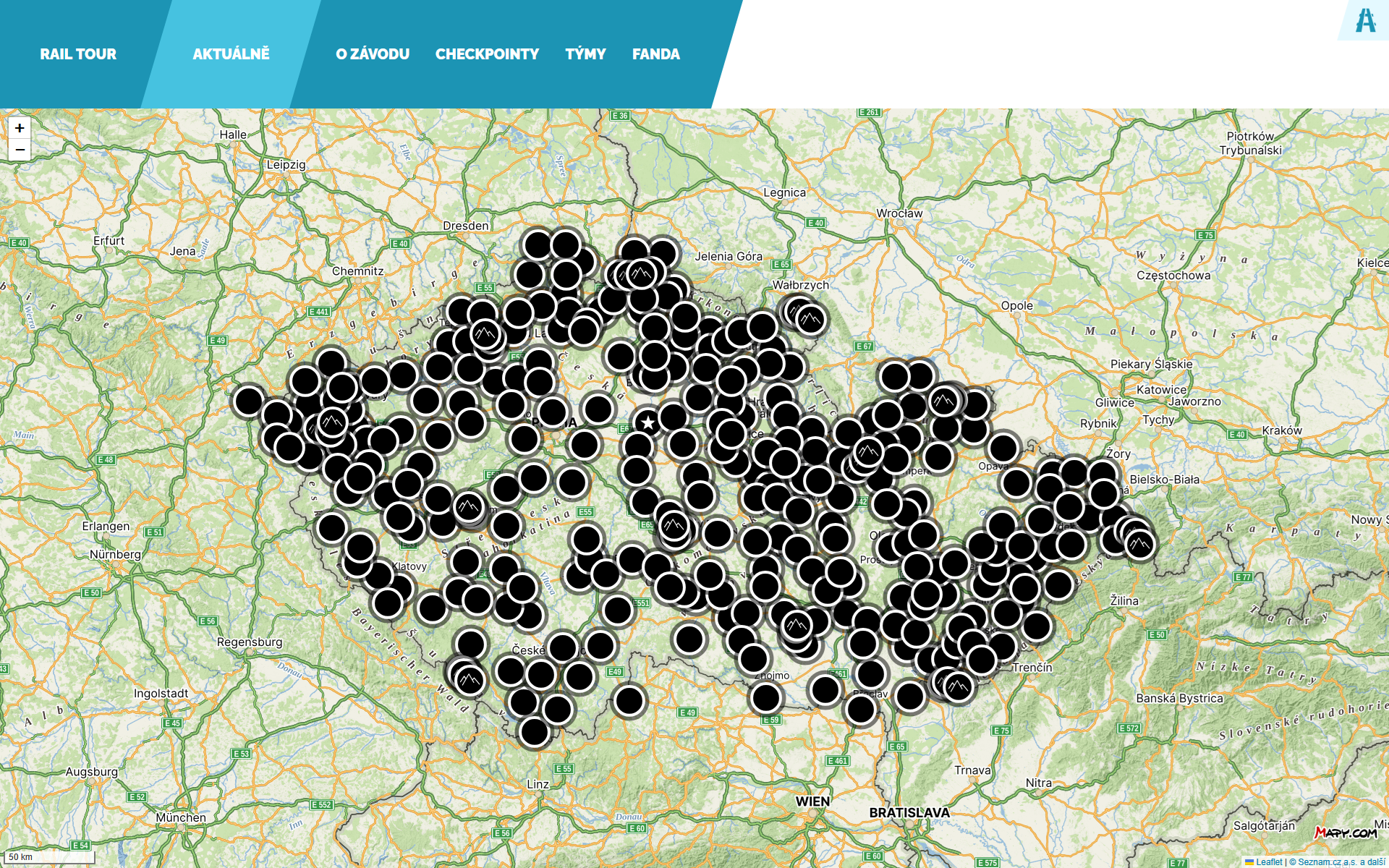This screenshot has height=868, width=1389.
Task: Open the logo icon in top-right corner
Action: pos(1365,20)
